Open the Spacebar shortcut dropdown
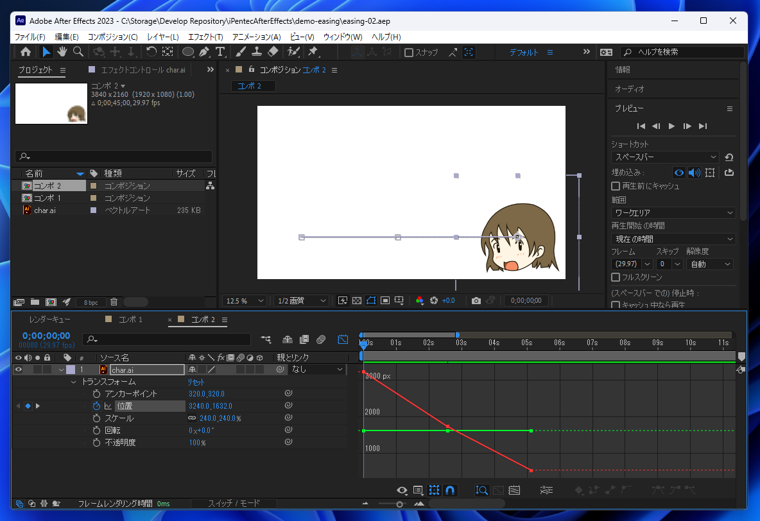This screenshot has width=760, height=521. tap(665, 157)
